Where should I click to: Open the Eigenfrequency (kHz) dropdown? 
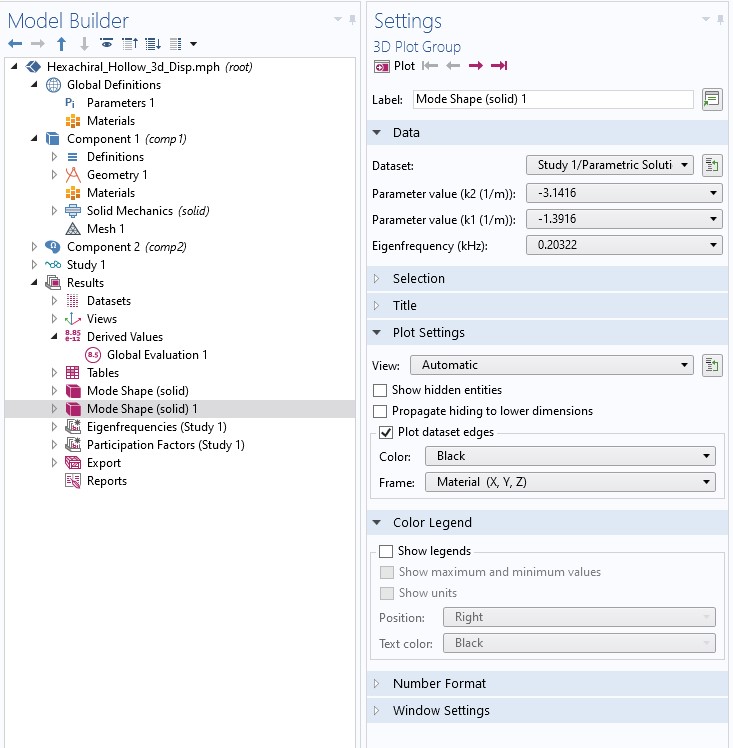(x=623, y=245)
